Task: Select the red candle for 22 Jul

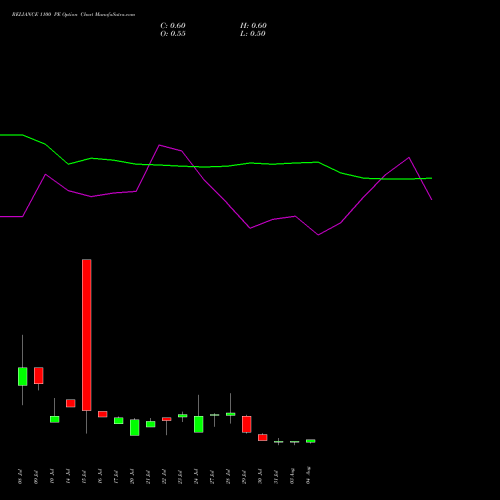Action: tap(167, 419)
